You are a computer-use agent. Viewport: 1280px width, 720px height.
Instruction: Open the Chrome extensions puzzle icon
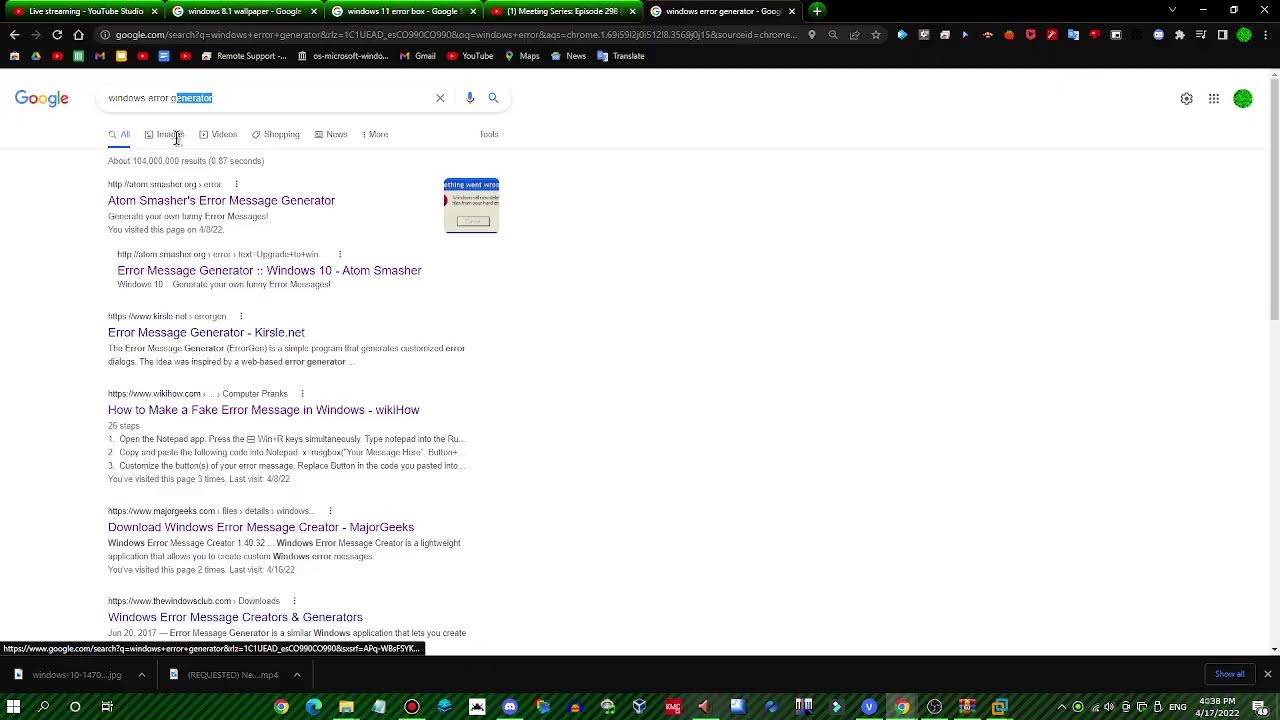1180,35
